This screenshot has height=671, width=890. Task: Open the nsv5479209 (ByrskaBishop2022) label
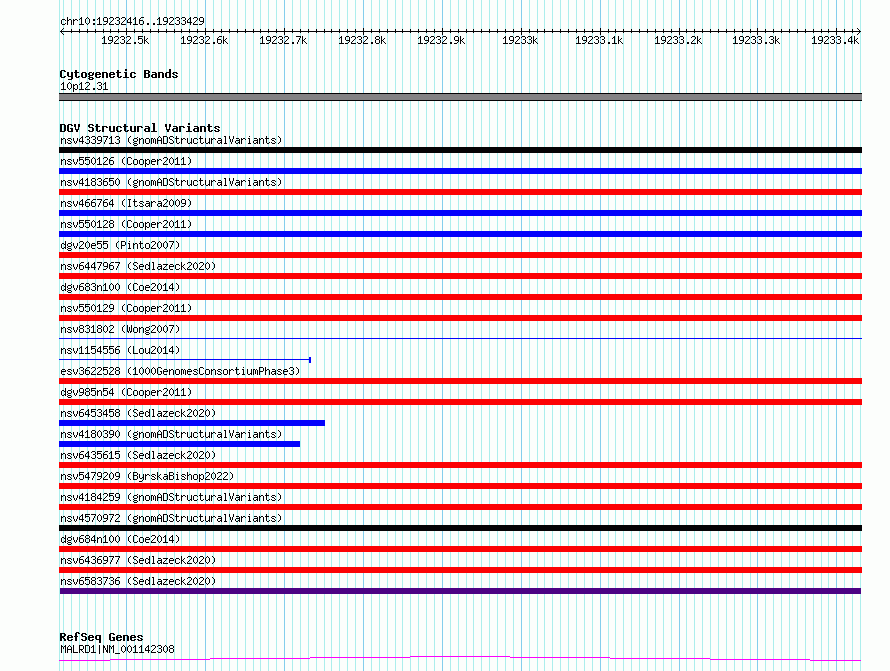[x=147, y=476]
